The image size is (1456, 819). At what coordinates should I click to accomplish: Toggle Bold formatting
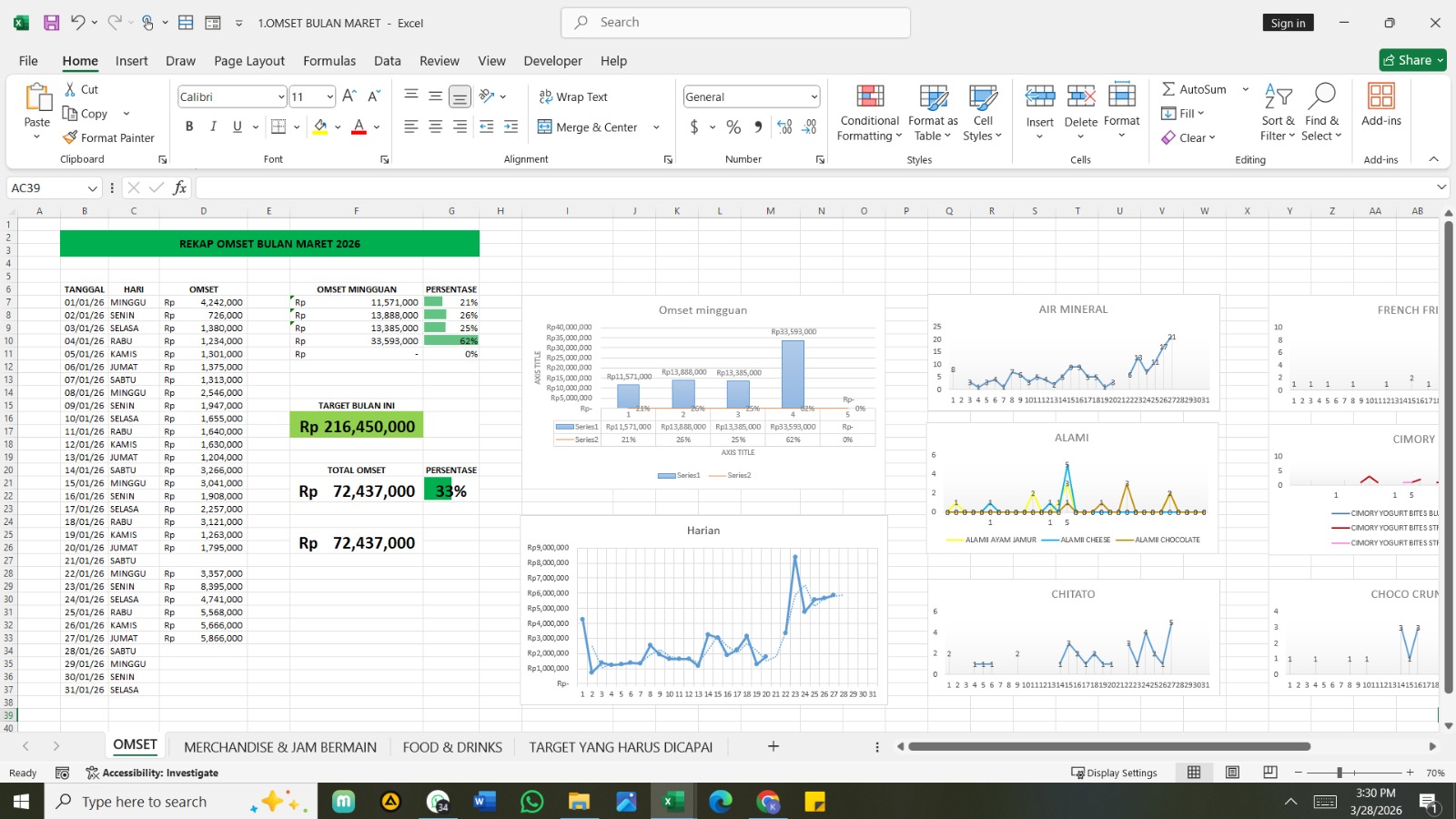(x=189, y=126)
